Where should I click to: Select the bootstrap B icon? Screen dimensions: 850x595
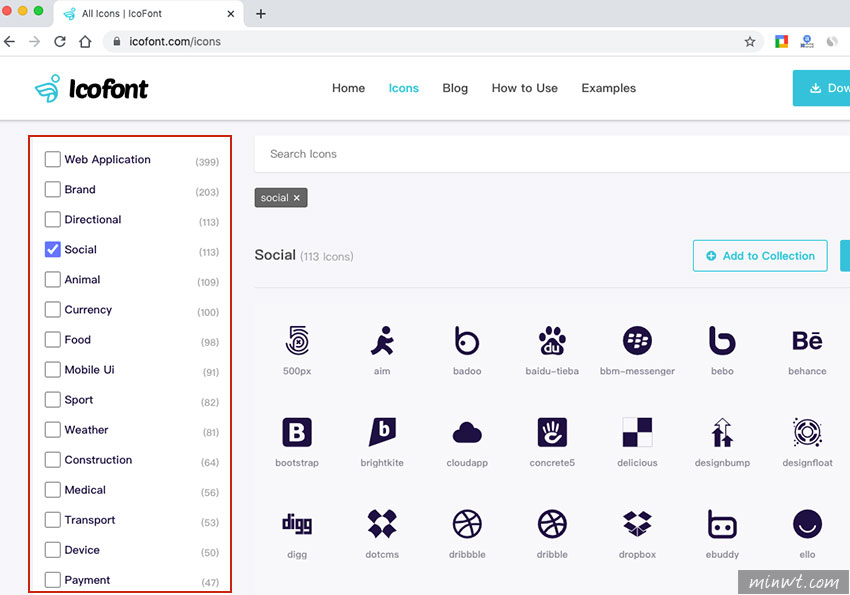point(297,432)
